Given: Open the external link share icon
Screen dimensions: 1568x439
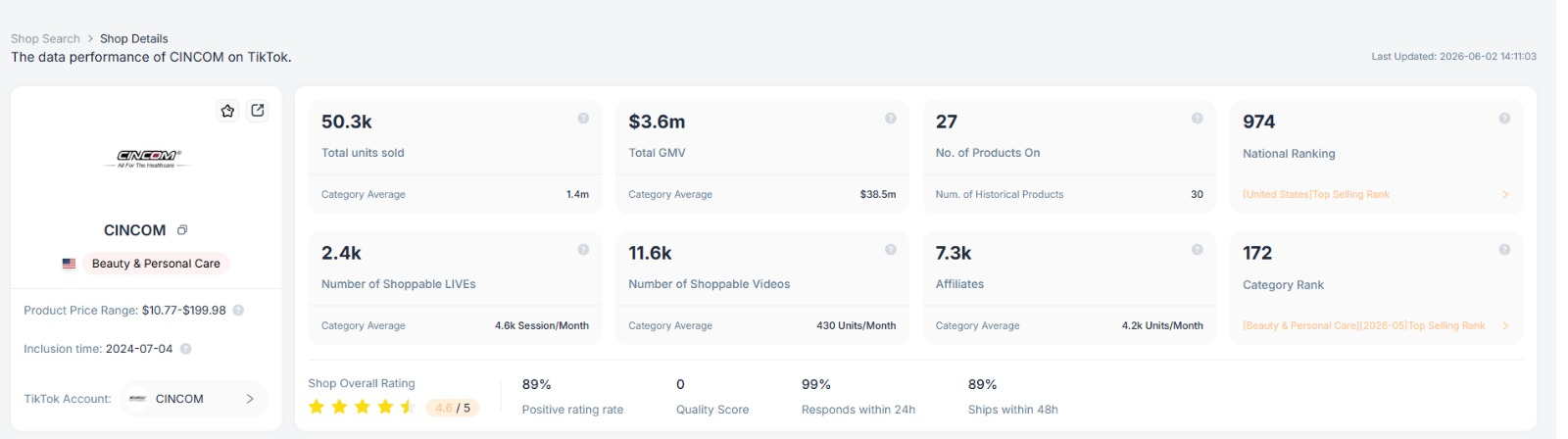Looking at the screenshot, I should [258, 111].
